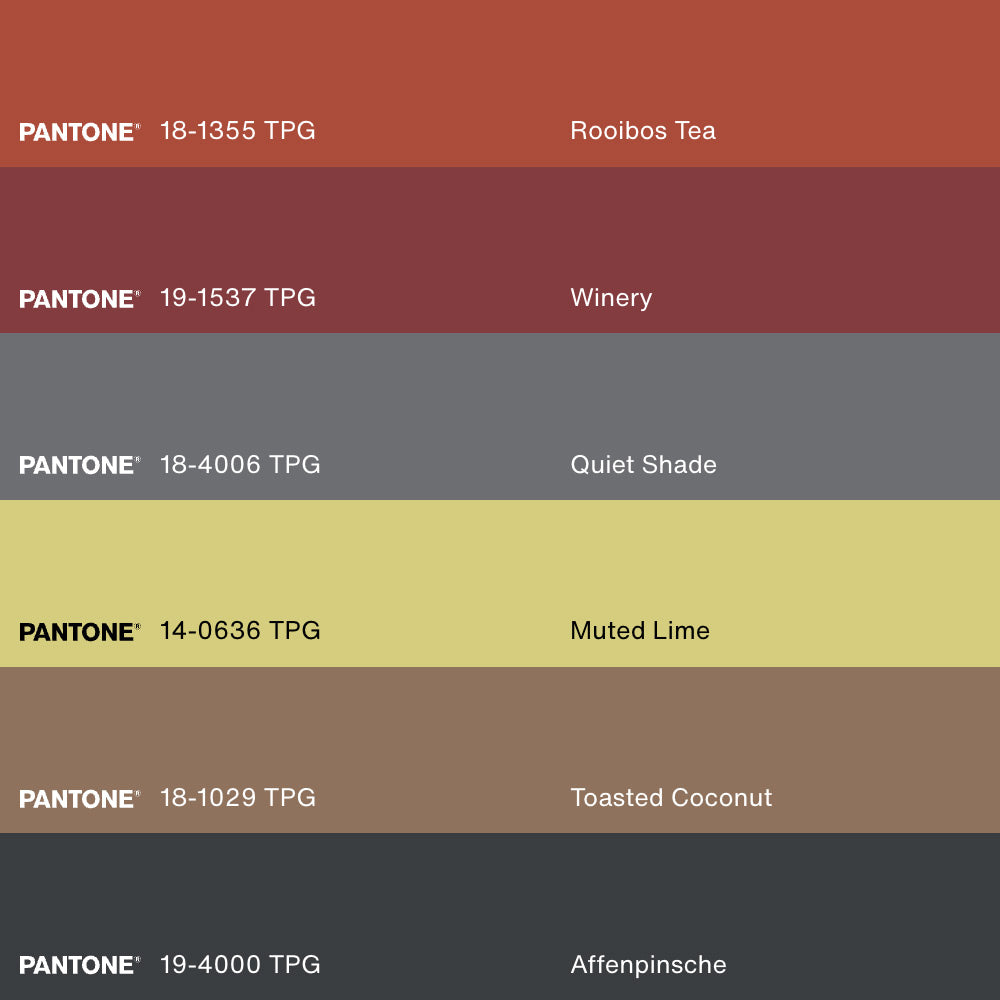Select the PANTONE logo beside 18-1029 TPG
The width and height of the screenshot is (1000, 1000).
79,799
